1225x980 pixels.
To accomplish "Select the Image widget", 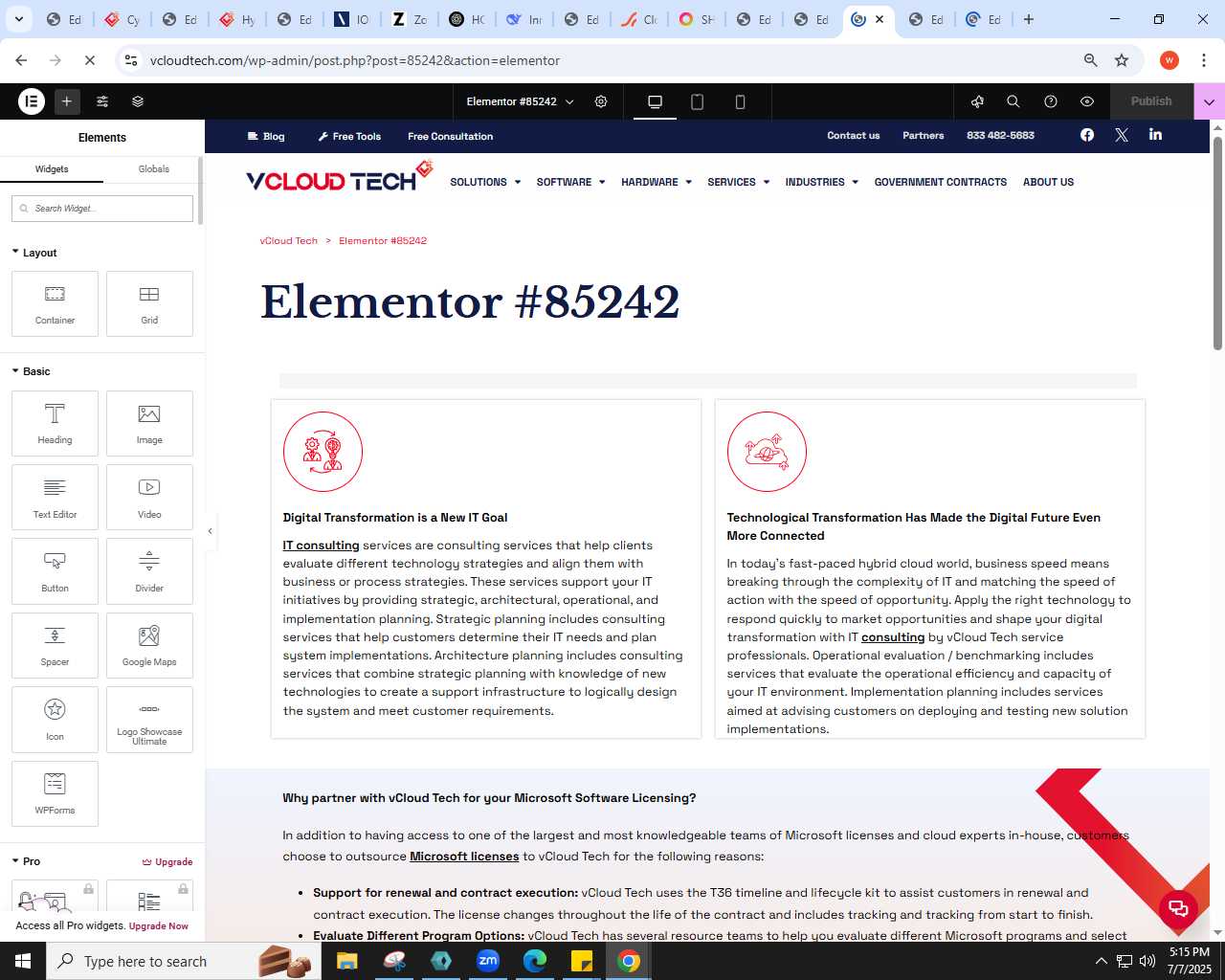I will point(149,423).
